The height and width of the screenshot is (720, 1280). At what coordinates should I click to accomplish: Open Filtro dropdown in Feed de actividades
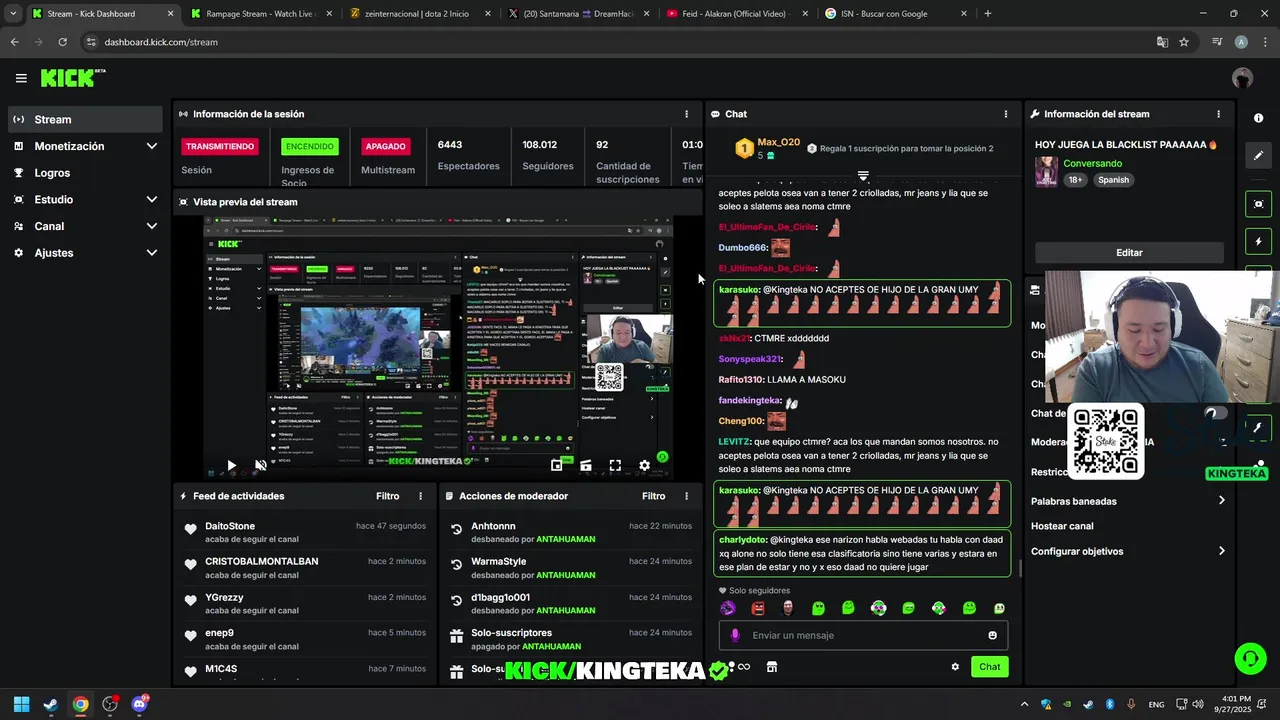tap(387, 496)
